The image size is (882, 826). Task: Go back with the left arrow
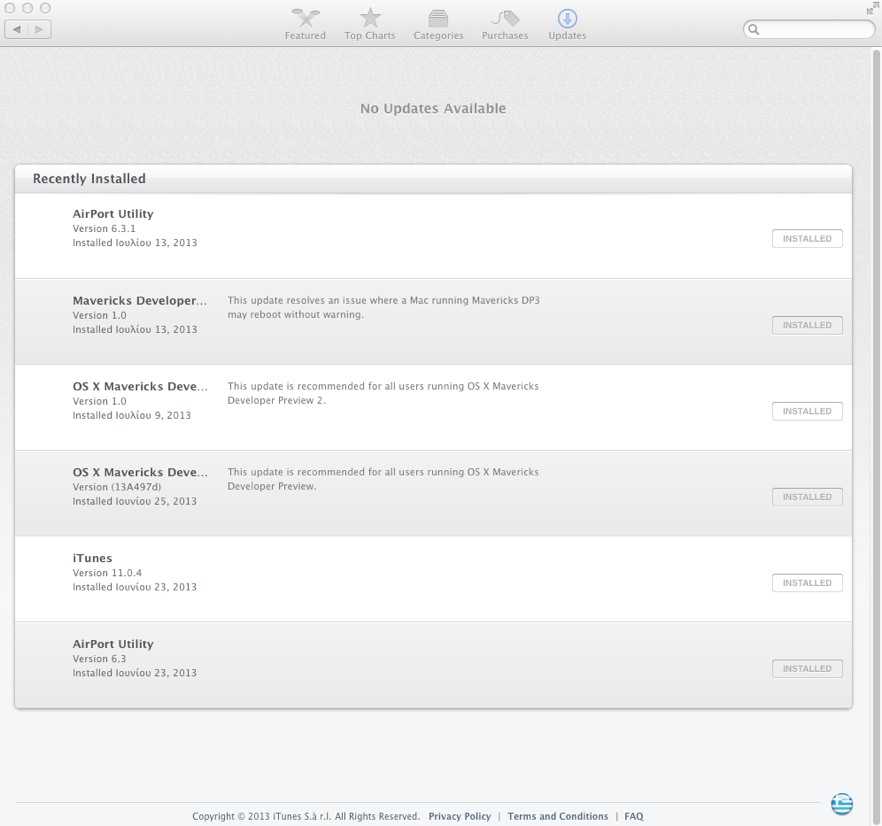tap(16, 29)
